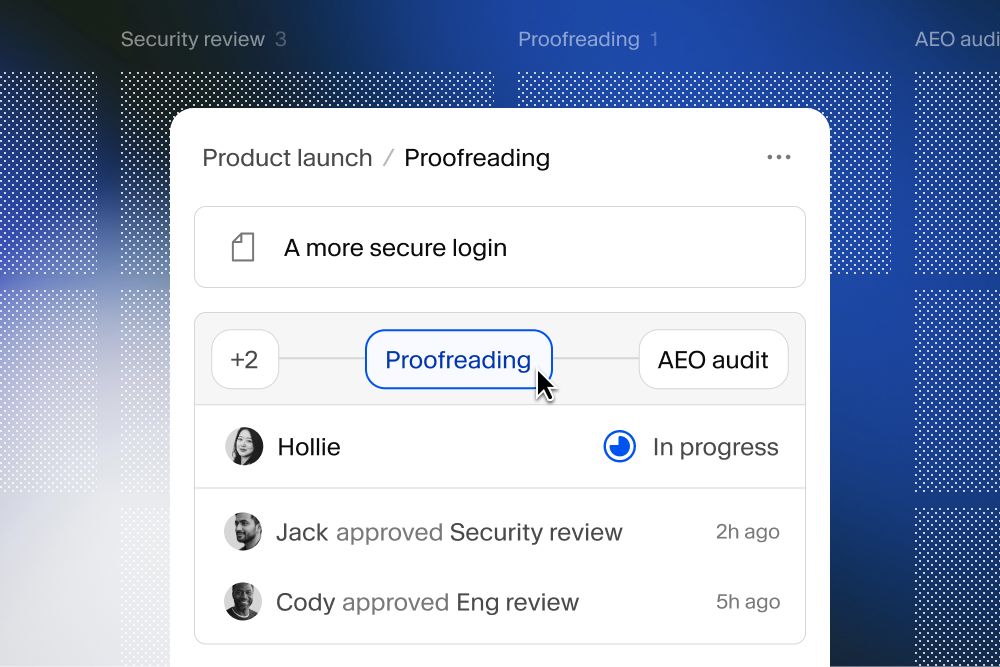Open the Security review column header

coord(193,39)
